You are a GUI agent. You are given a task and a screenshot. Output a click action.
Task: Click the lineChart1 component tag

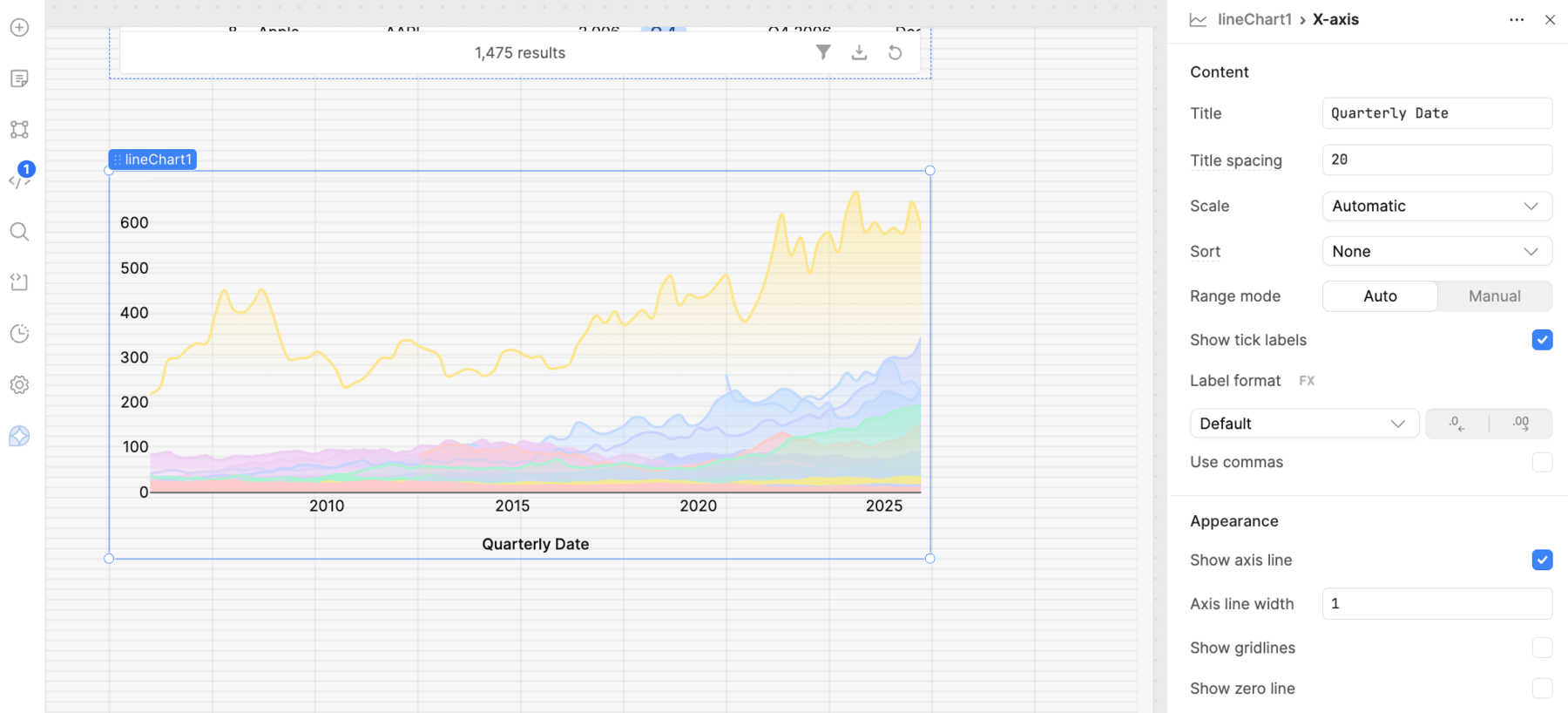[x=152, y=160]
